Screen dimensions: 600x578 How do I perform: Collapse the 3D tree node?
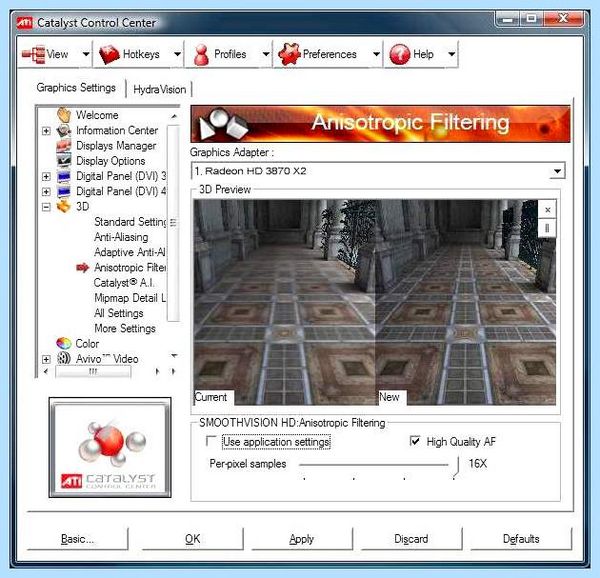click(x=46, y=207)
